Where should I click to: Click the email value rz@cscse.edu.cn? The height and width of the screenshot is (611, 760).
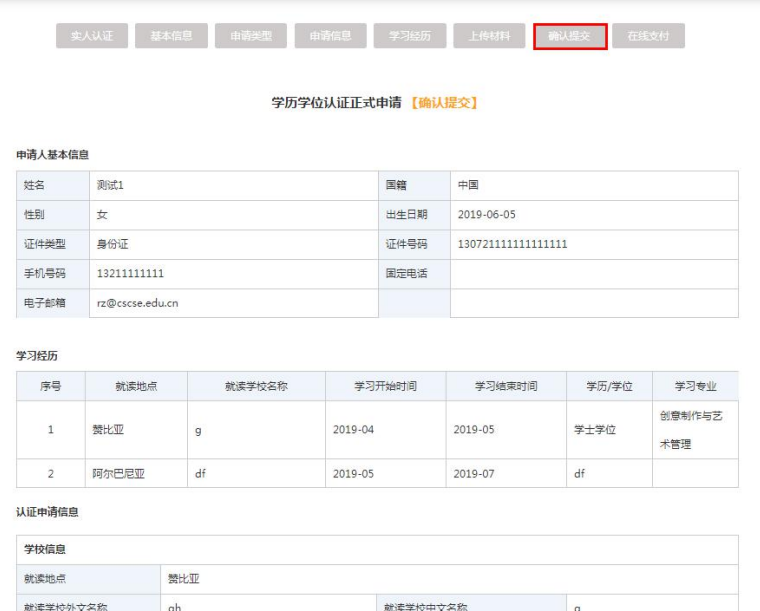tap(137, 303)
